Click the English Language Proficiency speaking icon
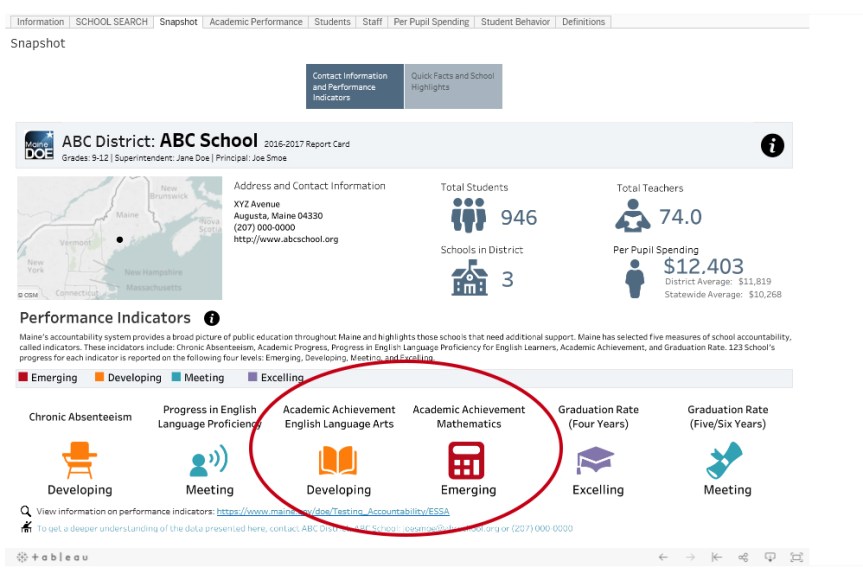The image size is (863, 580). (x=209, y=460)
